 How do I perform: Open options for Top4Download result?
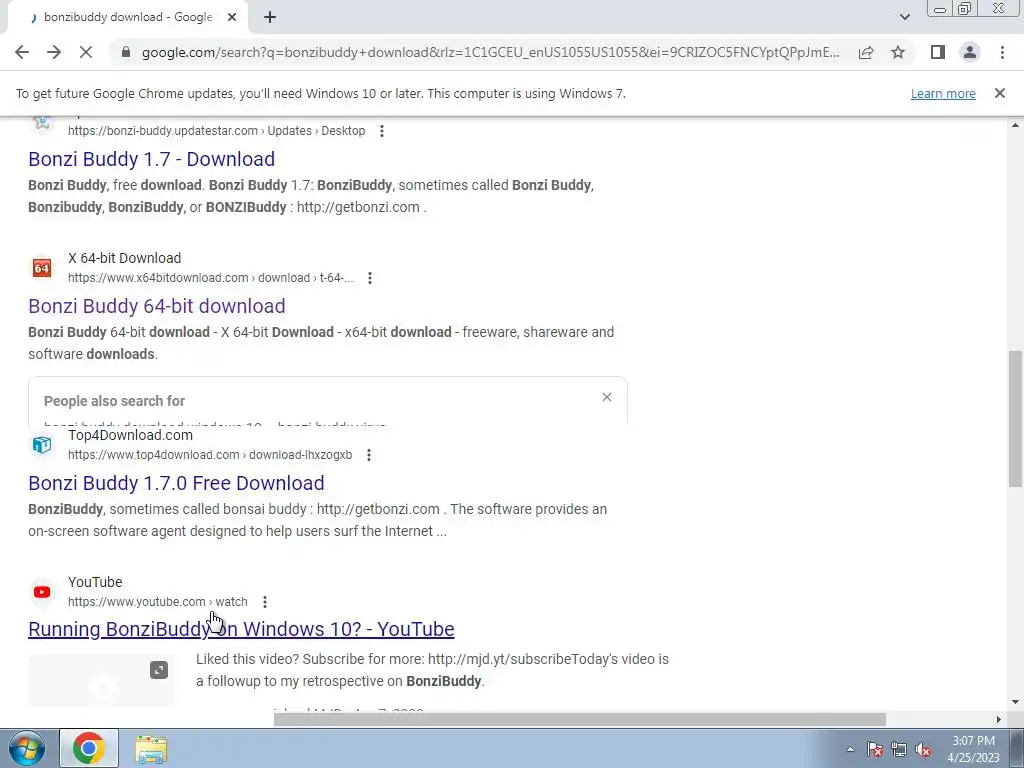pos(369,455)
